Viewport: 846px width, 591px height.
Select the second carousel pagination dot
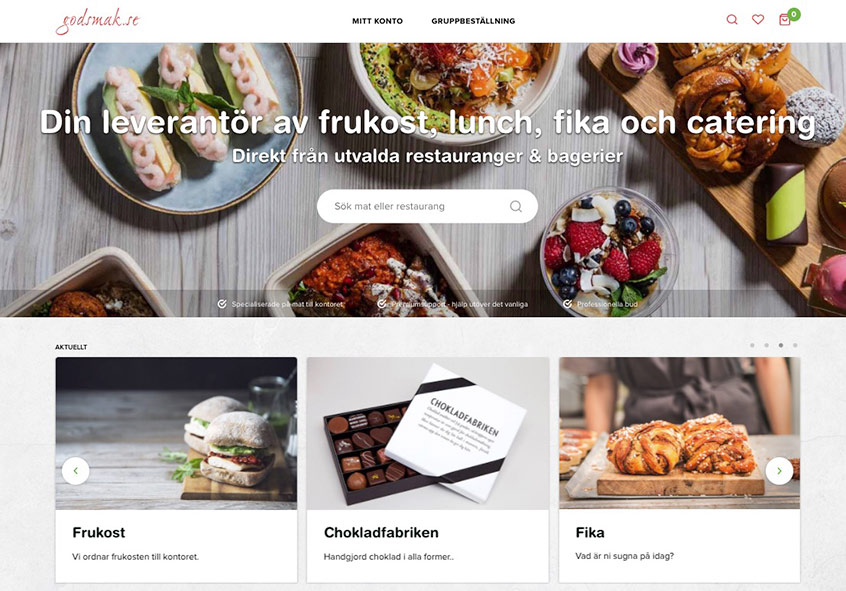(x=766, y=345)
